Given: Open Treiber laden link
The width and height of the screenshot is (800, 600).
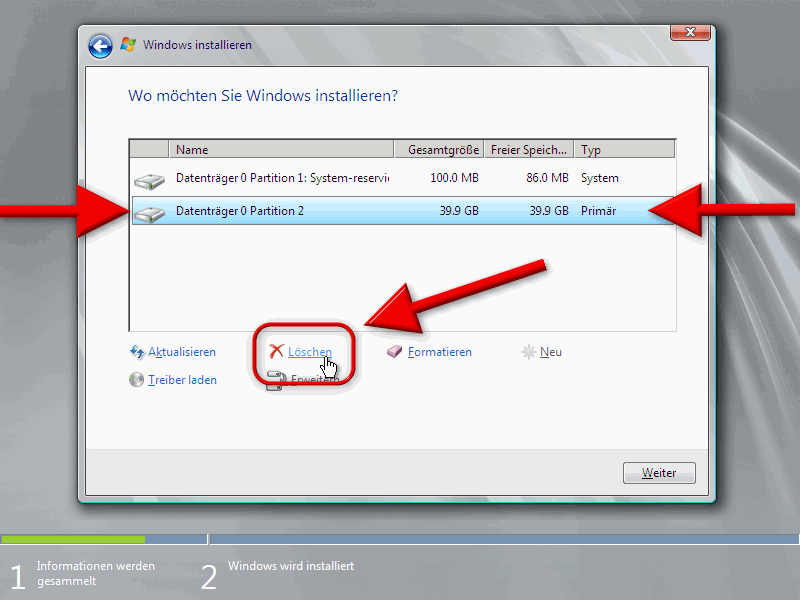Looking at the screenshot, I should point(182,380).
